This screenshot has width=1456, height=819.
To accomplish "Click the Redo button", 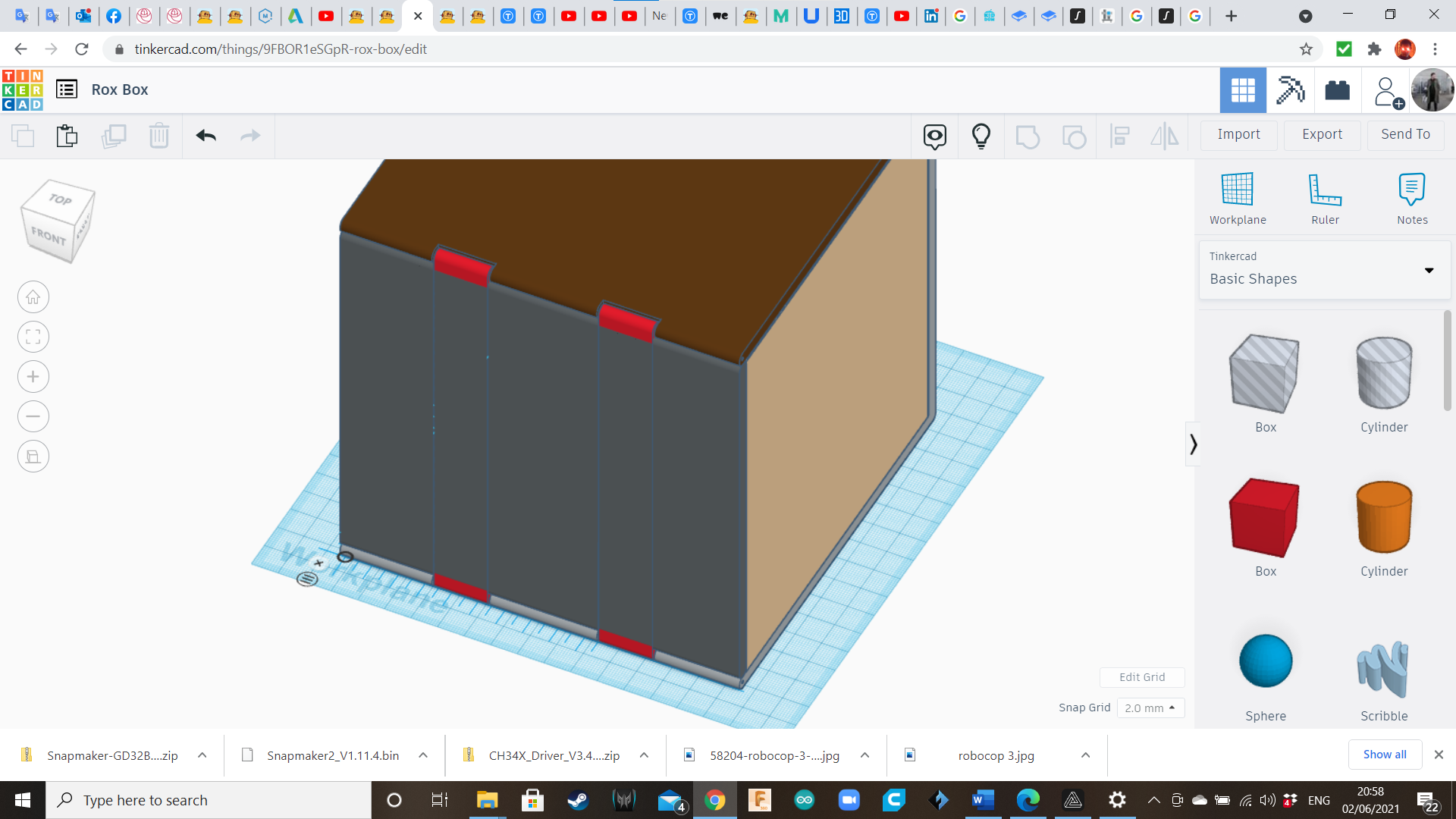I will (x=250, y=134).
